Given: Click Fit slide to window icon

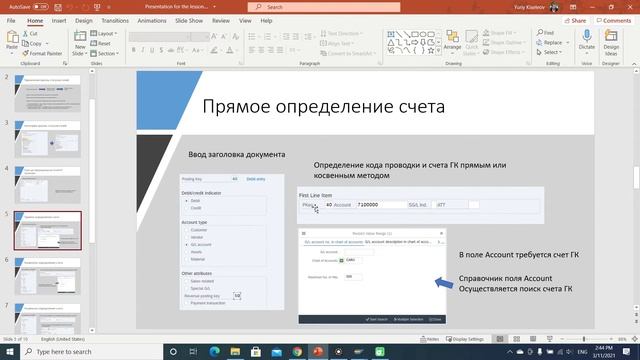Looking at the screenshot, I should pos(635,339).
